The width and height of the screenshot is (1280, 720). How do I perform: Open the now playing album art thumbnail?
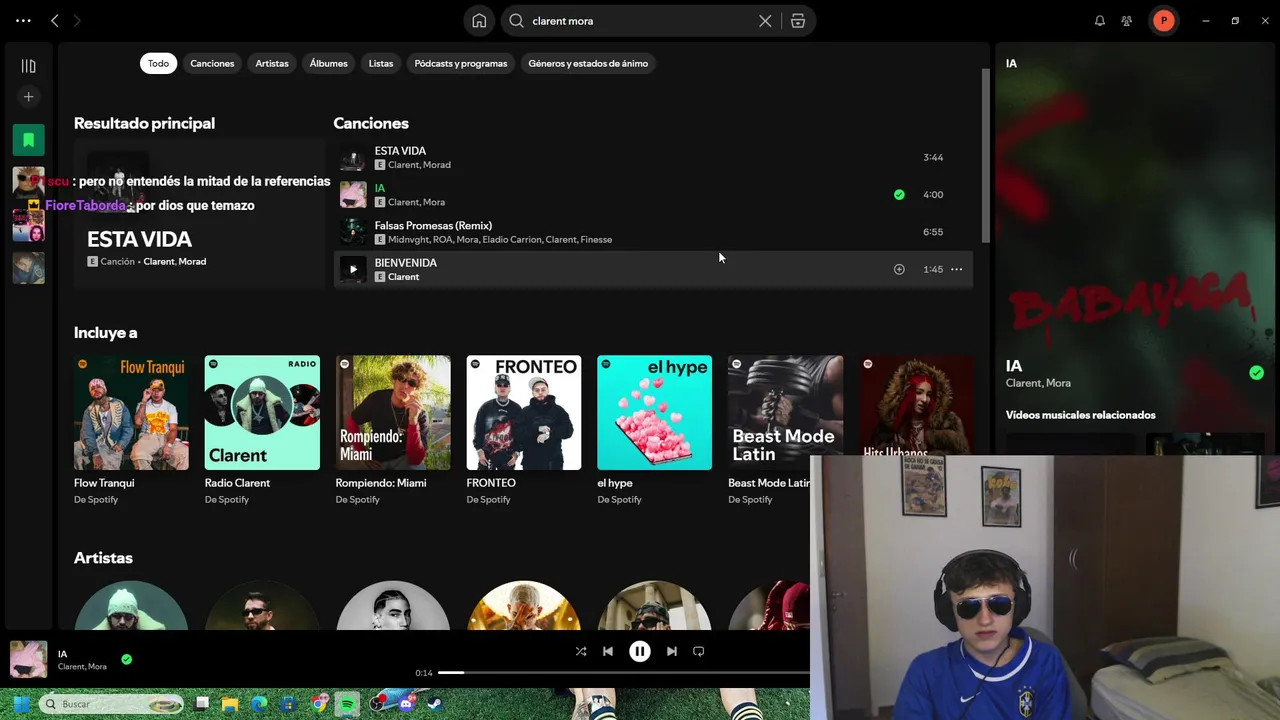[28, 659]
